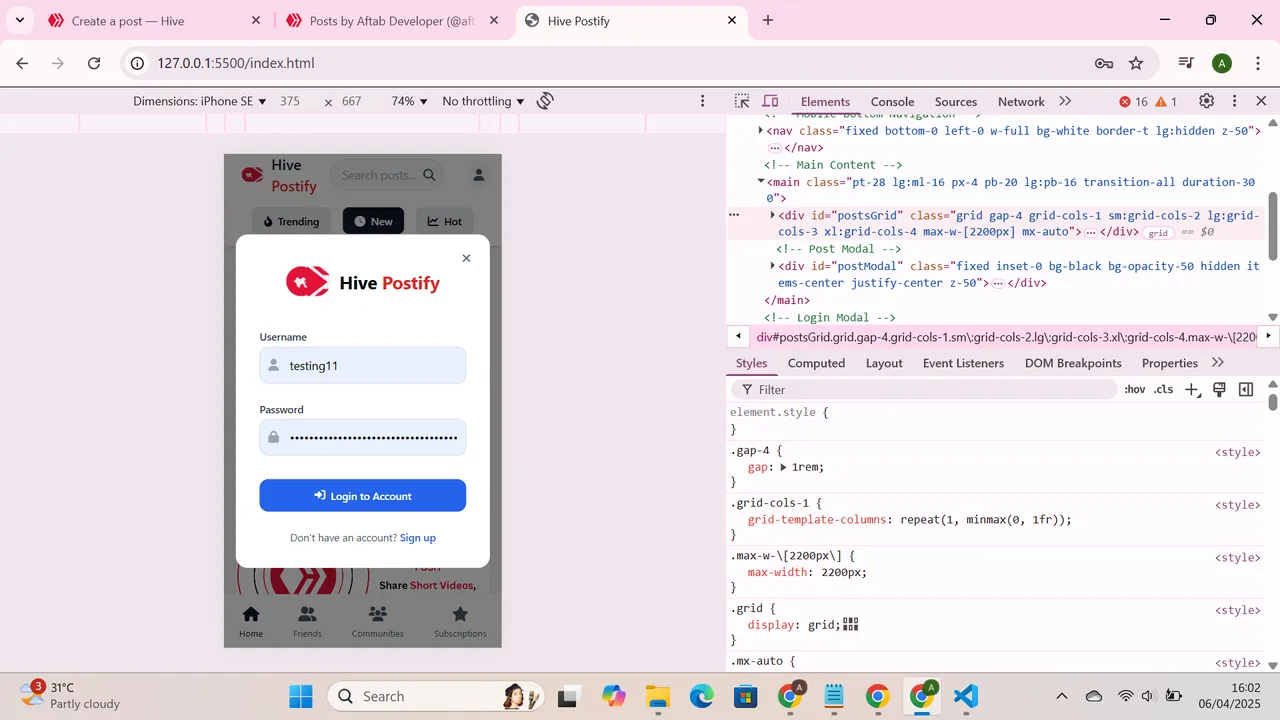This screenshot has height=720, width=1280.
Task: Open Communities in bottom navigation
Action: (378, 621)
